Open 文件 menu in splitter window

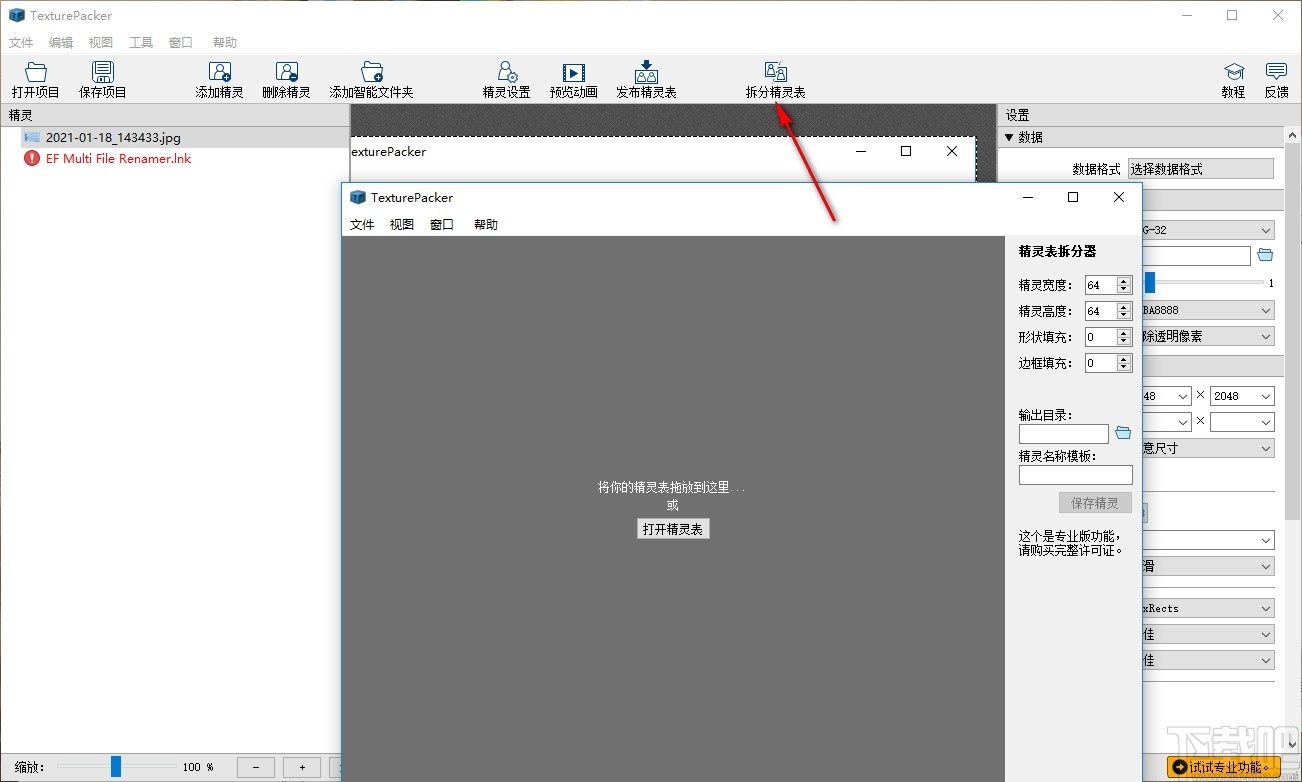point(362,225)
